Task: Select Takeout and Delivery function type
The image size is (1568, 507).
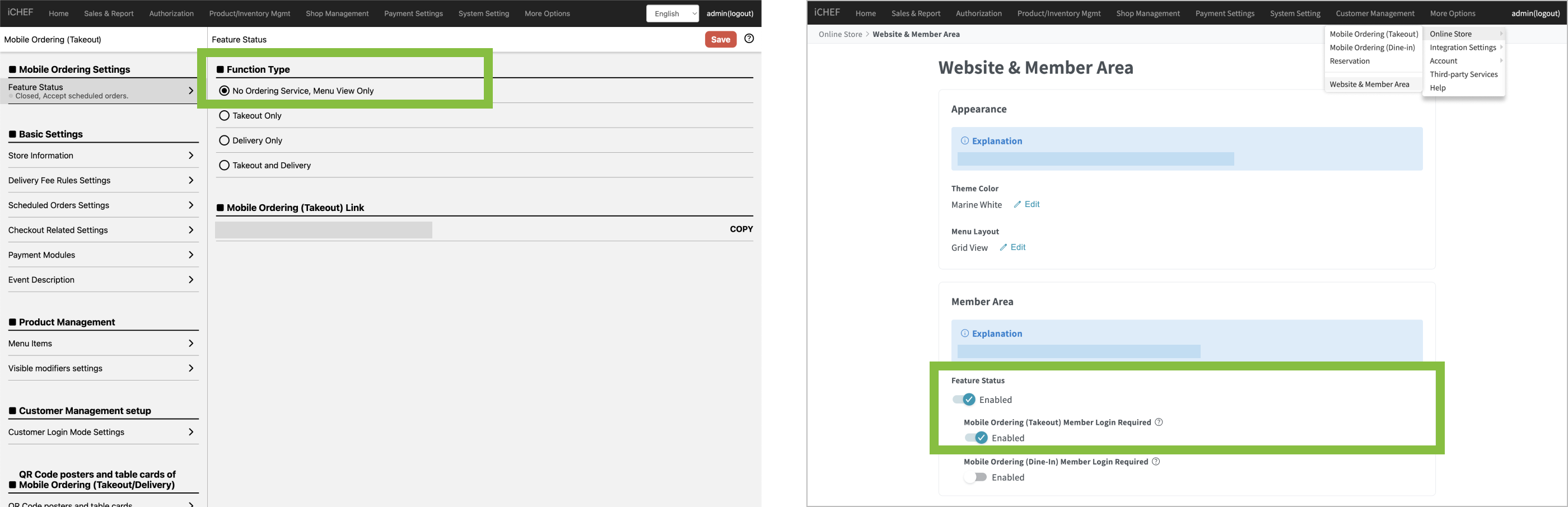Action: [224, 165]
